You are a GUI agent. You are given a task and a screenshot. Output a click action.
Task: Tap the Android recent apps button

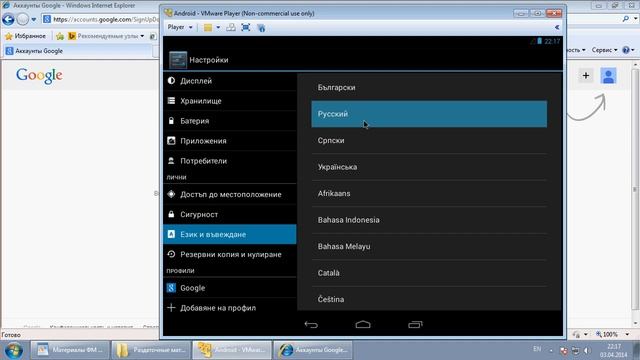415,324
